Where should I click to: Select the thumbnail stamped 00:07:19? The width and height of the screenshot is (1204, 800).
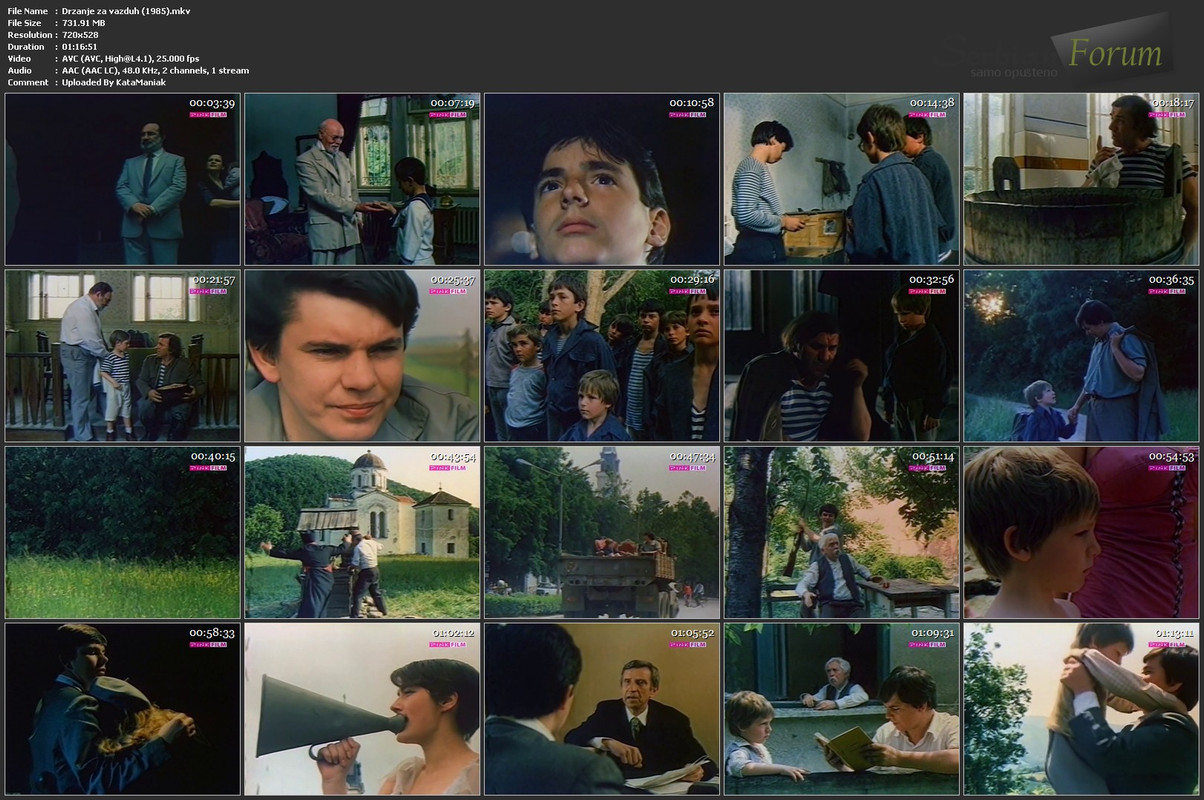pos(362,180)
